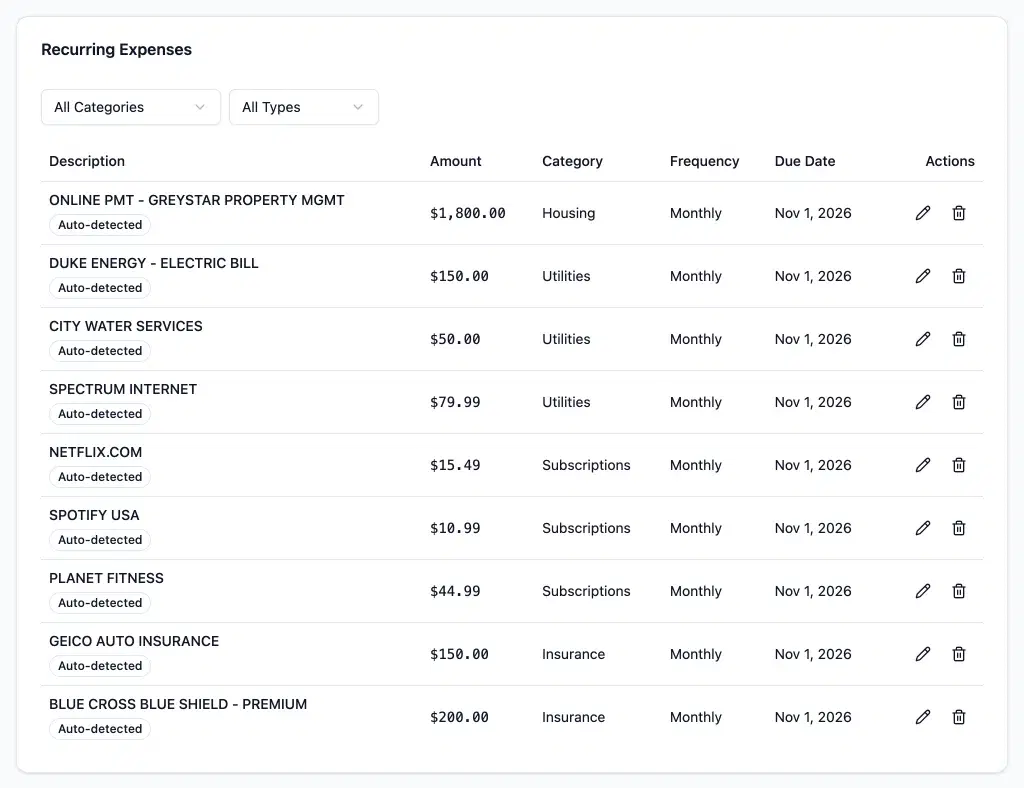
Task: Click the $79.99 amount
Action: click(455, 402)
